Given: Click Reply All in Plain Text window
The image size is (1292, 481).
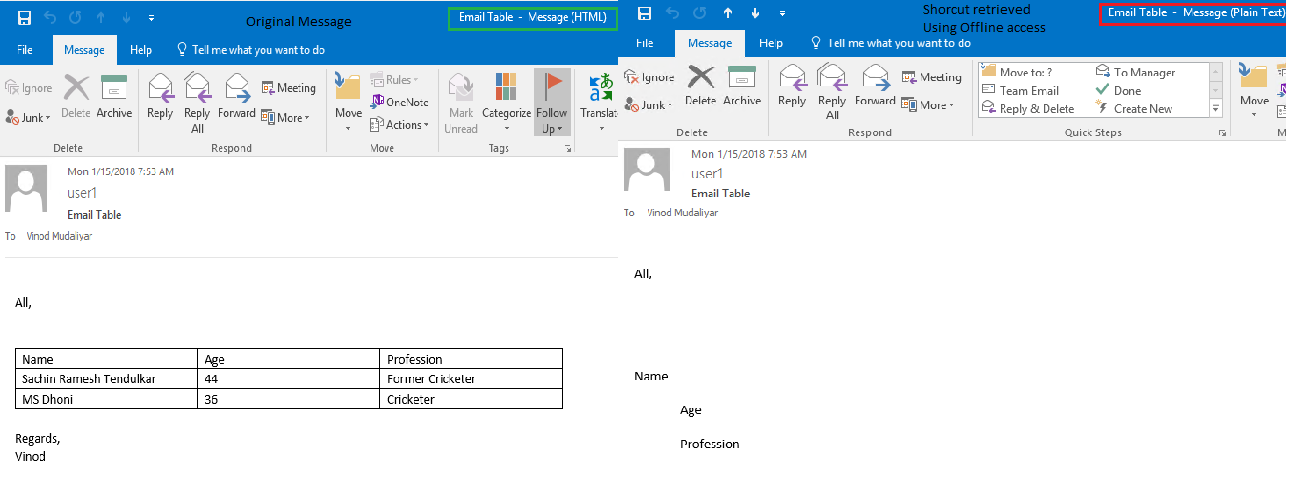Looking at the screenshot, I should pyautogui.click(x=832, y=91).
